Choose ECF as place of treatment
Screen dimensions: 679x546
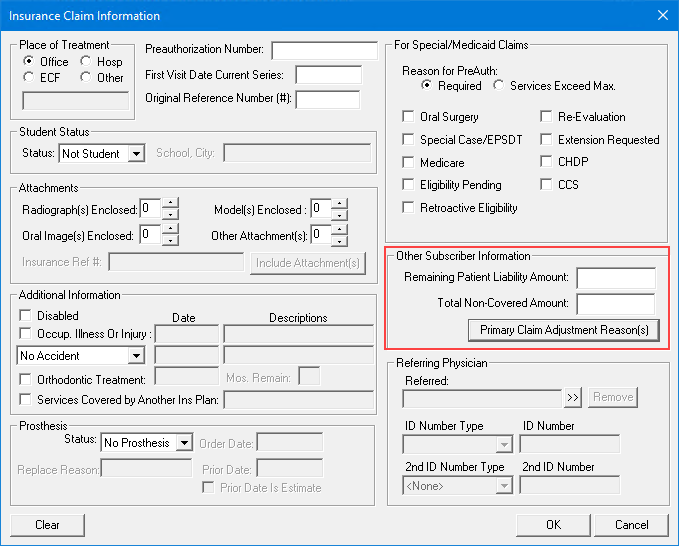[x=29, y=77]
